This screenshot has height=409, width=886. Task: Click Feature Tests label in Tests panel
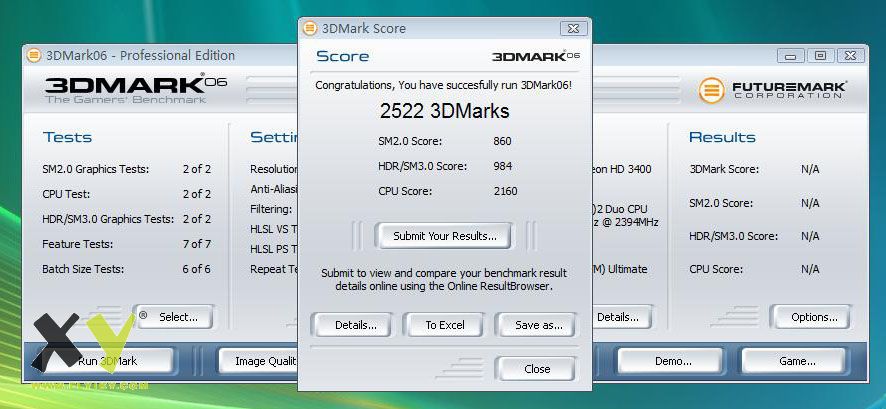(x=77, y=244)
